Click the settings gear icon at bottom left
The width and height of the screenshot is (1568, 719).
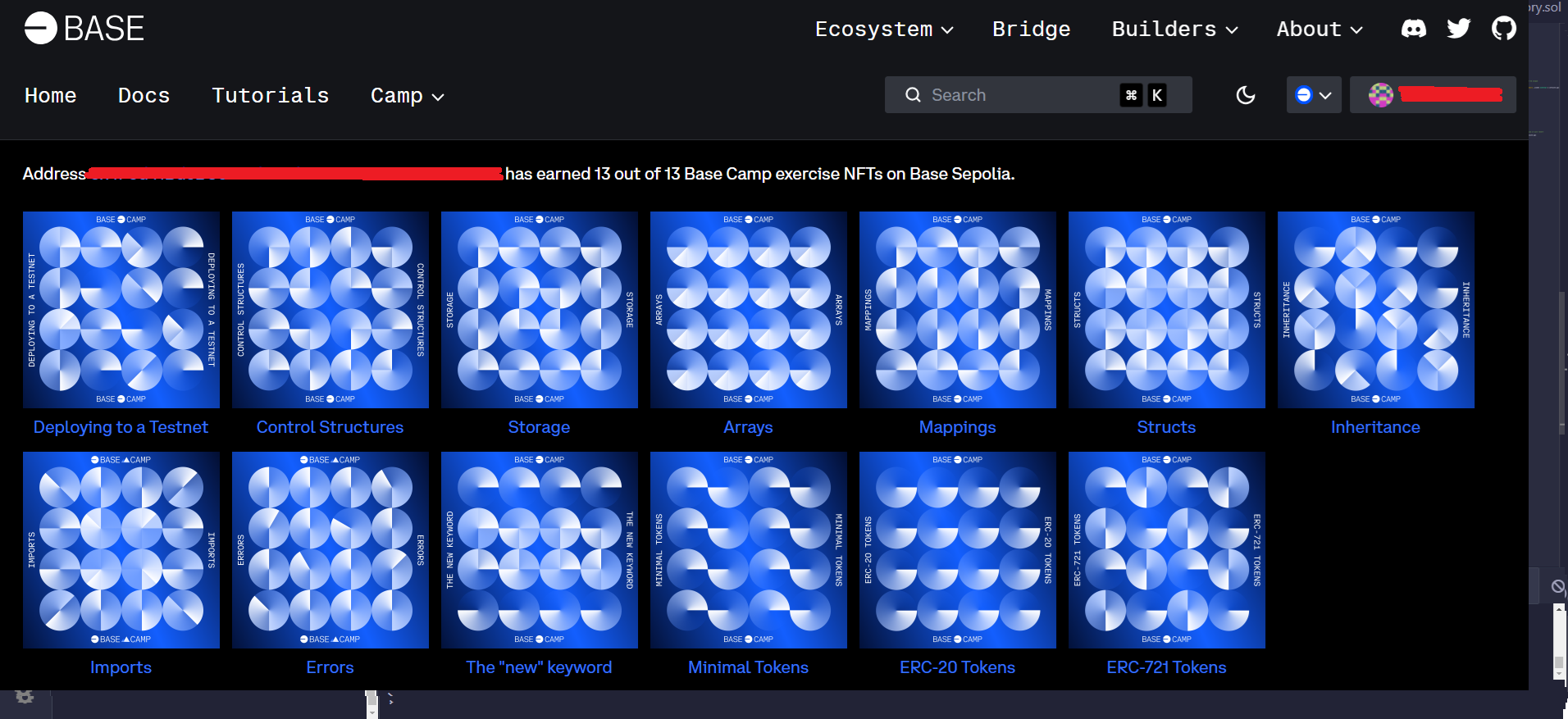tap(25, 697)
